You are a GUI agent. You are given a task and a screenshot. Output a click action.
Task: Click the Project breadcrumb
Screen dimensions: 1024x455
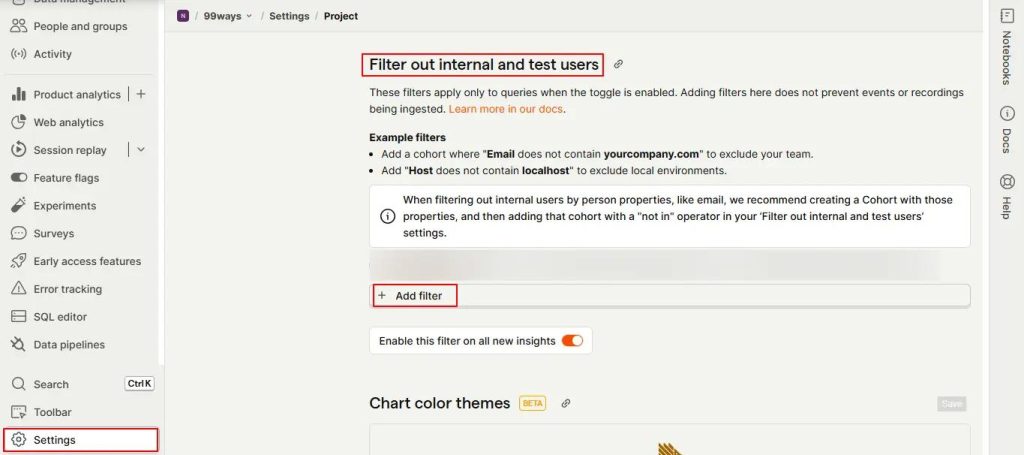click(341, 16)
